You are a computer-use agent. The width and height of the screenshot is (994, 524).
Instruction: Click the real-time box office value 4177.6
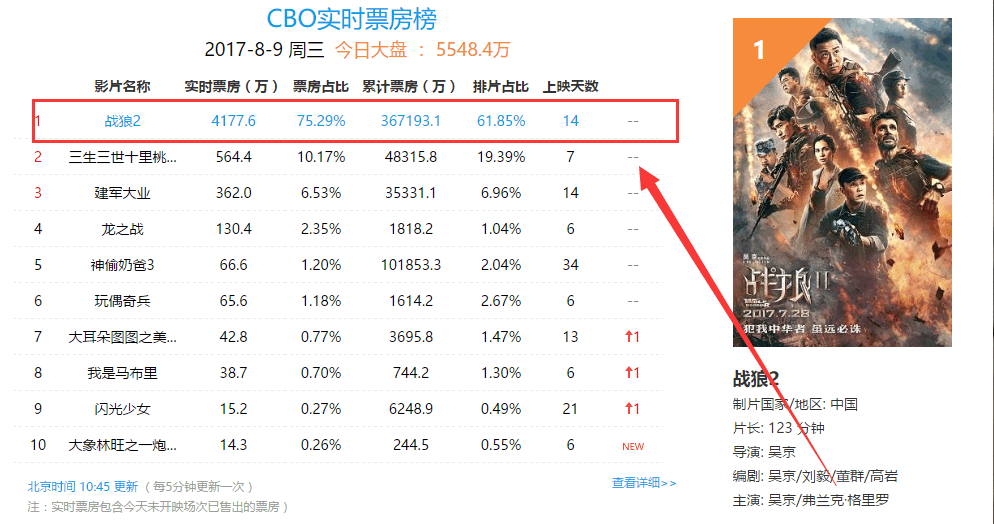pos(233,121)
